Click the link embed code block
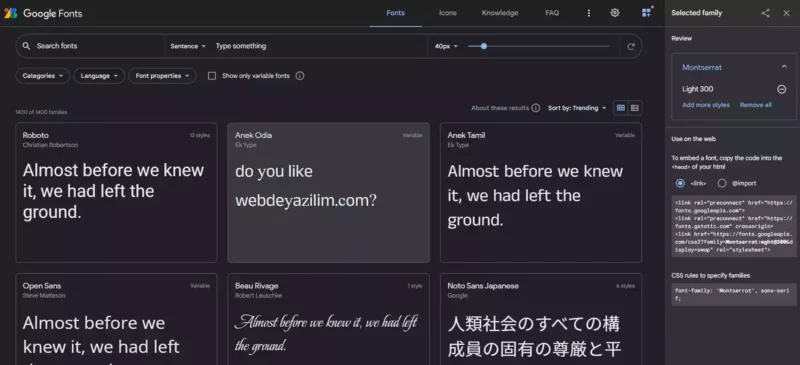 pos(734,226)
